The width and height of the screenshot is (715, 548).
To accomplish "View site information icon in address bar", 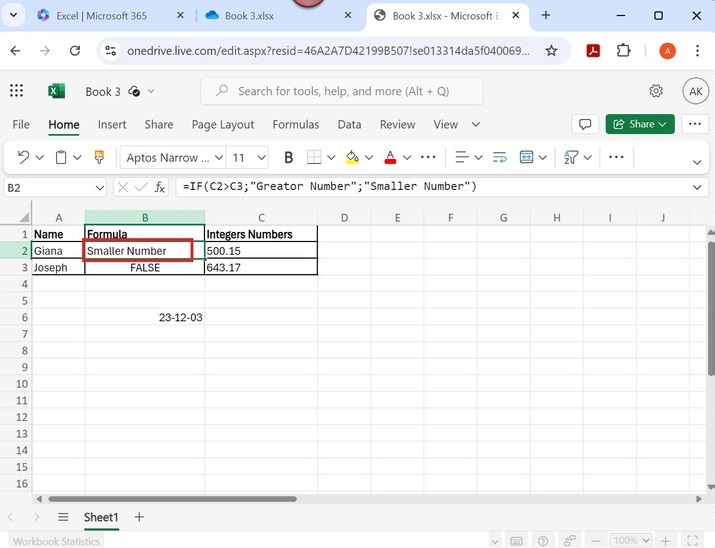I will (x=110, y=51).
